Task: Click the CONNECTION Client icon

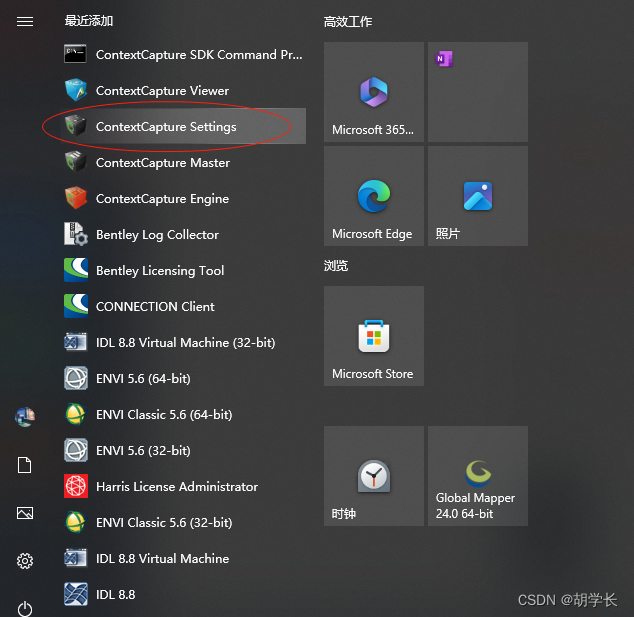Action: 76,306
